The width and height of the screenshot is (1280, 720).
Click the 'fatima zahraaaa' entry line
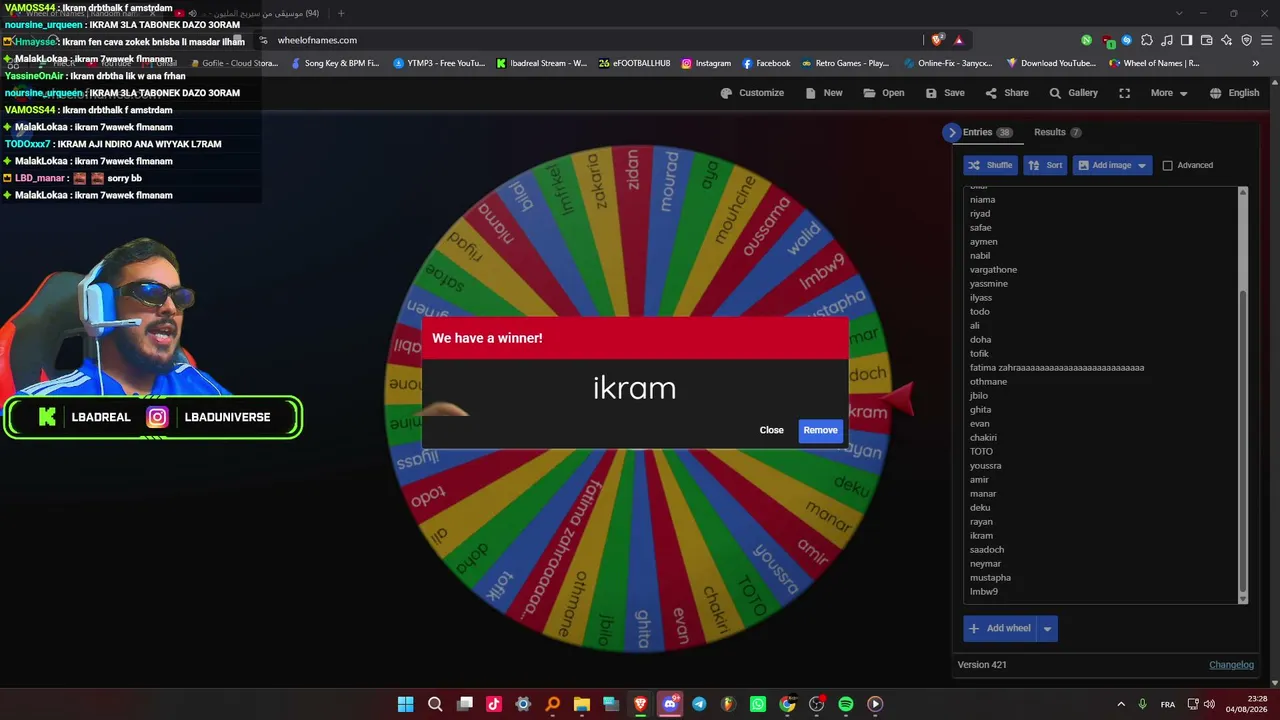click(1057, 367)
